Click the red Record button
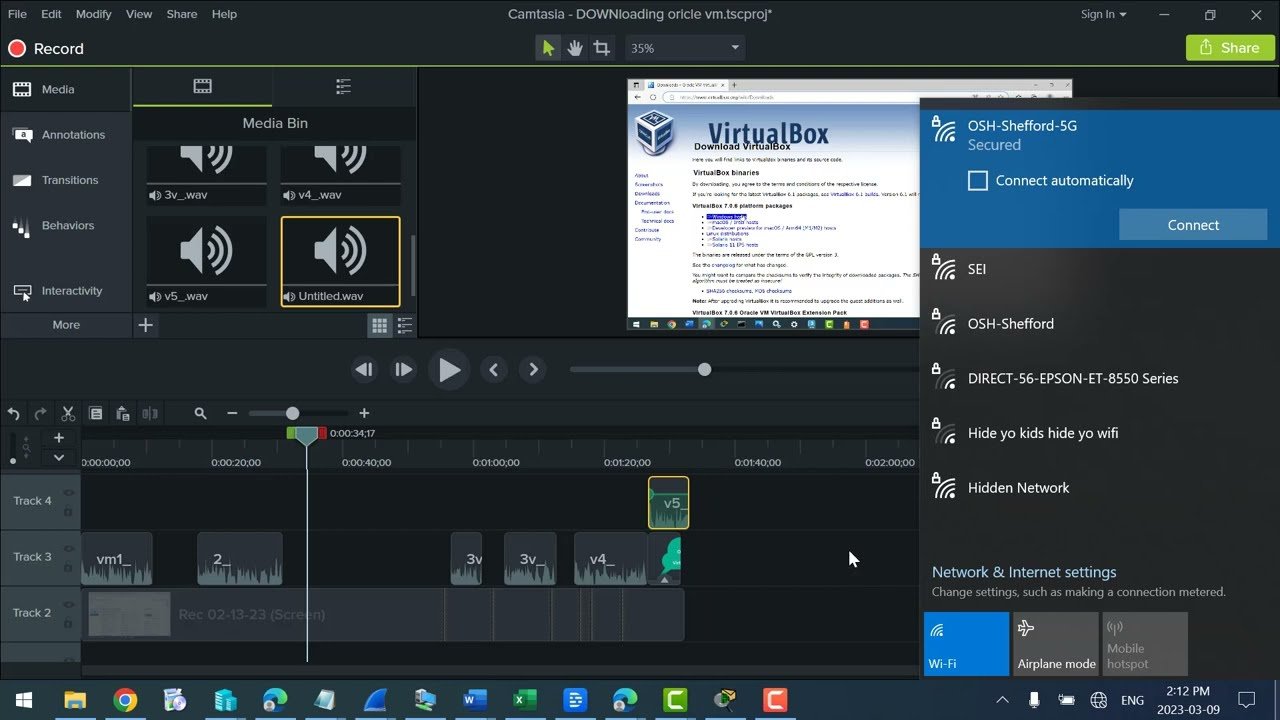This screenshot has width=1280, height=720. point(46,48)
